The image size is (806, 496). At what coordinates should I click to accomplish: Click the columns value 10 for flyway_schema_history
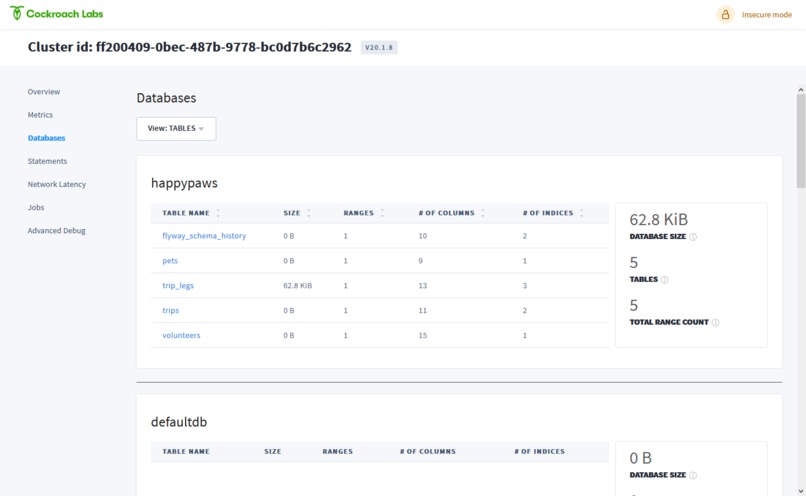pyautogui.click(x=423, y=235)
